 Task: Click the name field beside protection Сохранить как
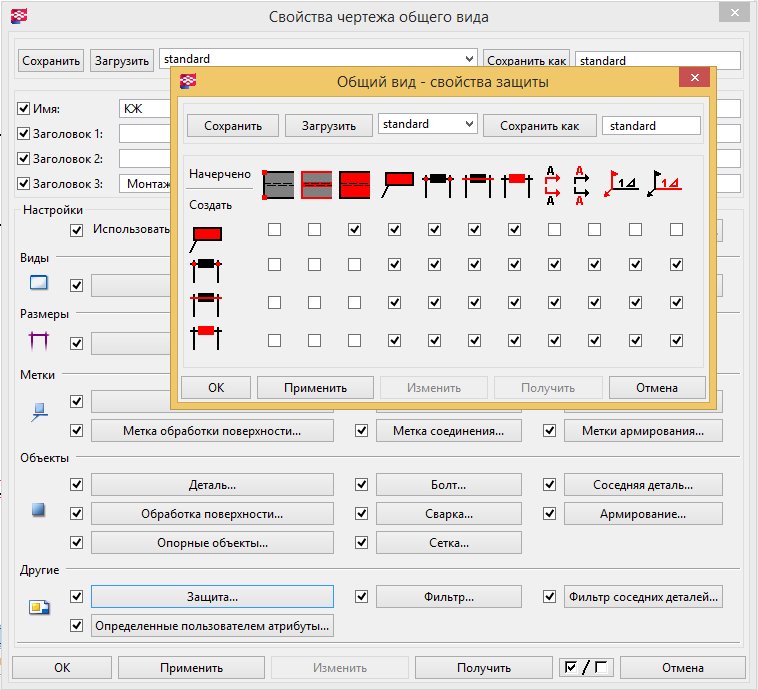[652, 126]
